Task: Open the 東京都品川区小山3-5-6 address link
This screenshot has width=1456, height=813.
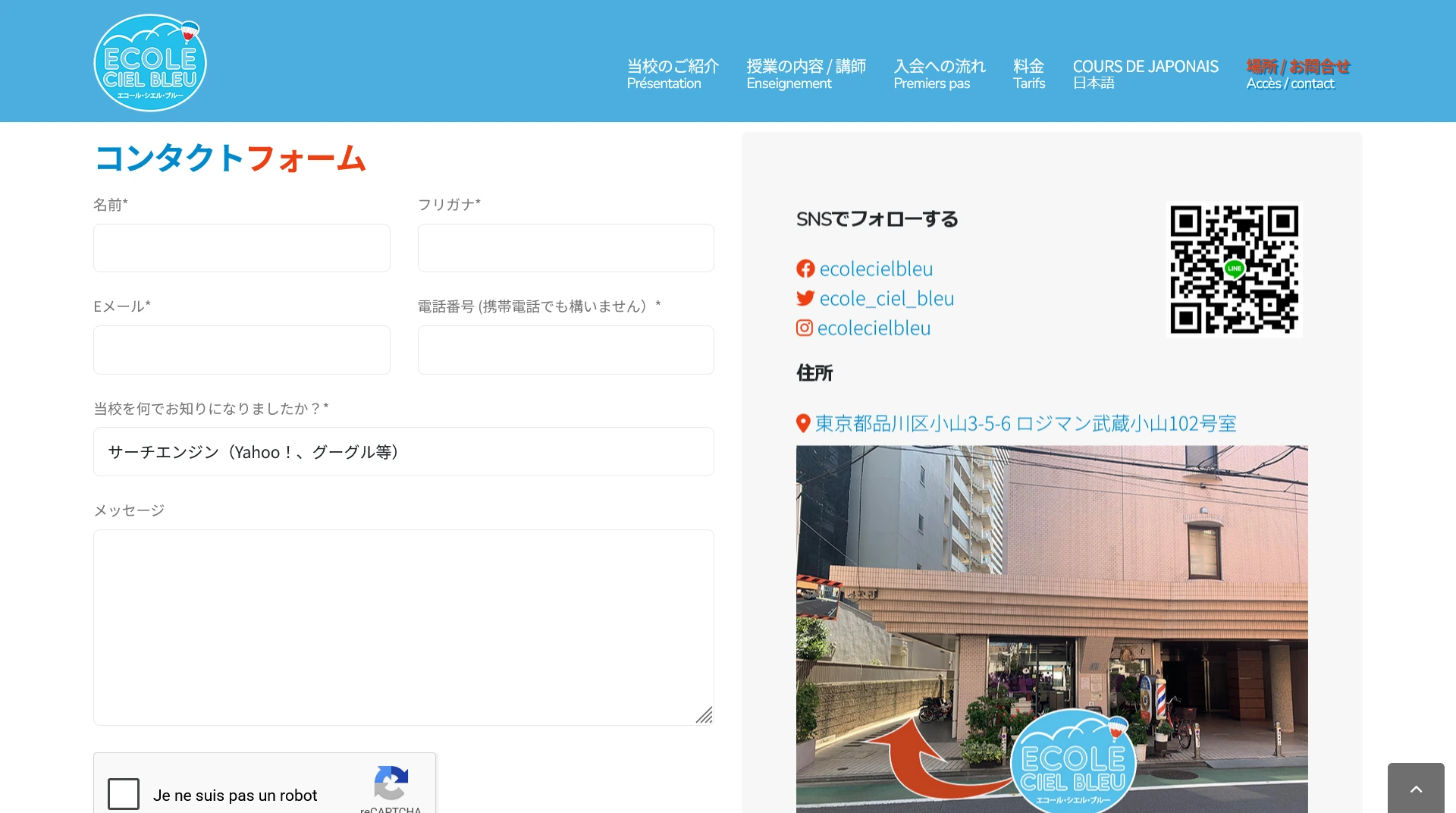Action: tap(1025, 424)
